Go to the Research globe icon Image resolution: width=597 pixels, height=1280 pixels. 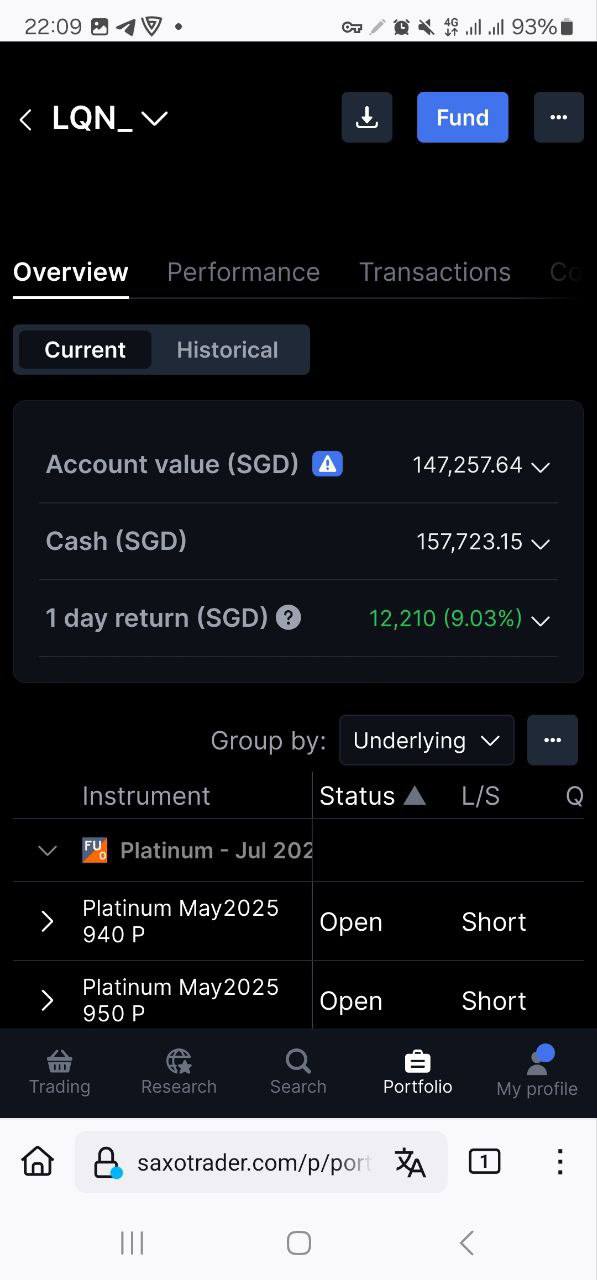point(179,1061)
